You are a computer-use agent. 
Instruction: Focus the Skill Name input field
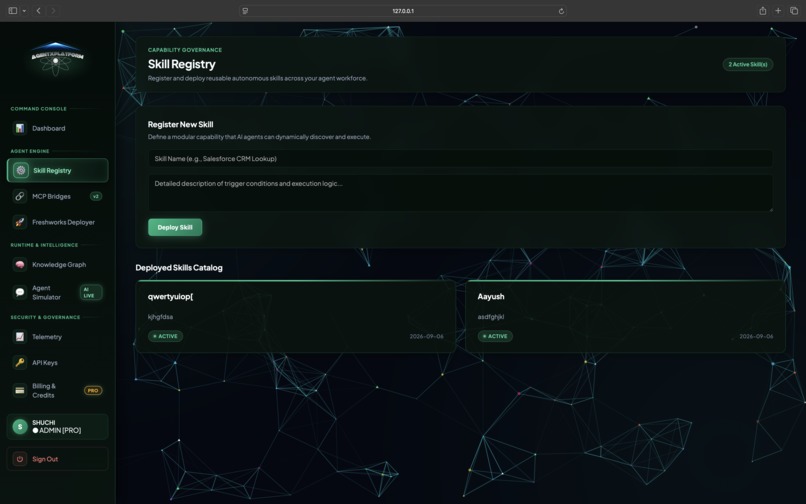click(460, 158)
